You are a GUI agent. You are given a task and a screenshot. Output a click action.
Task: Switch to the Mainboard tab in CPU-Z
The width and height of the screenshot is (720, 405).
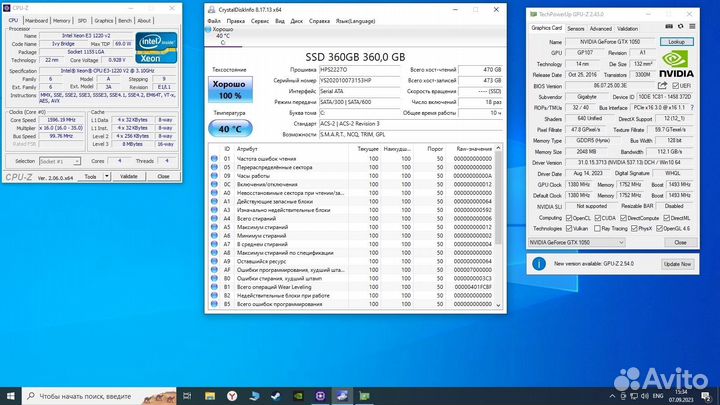[x=36, y=21]
